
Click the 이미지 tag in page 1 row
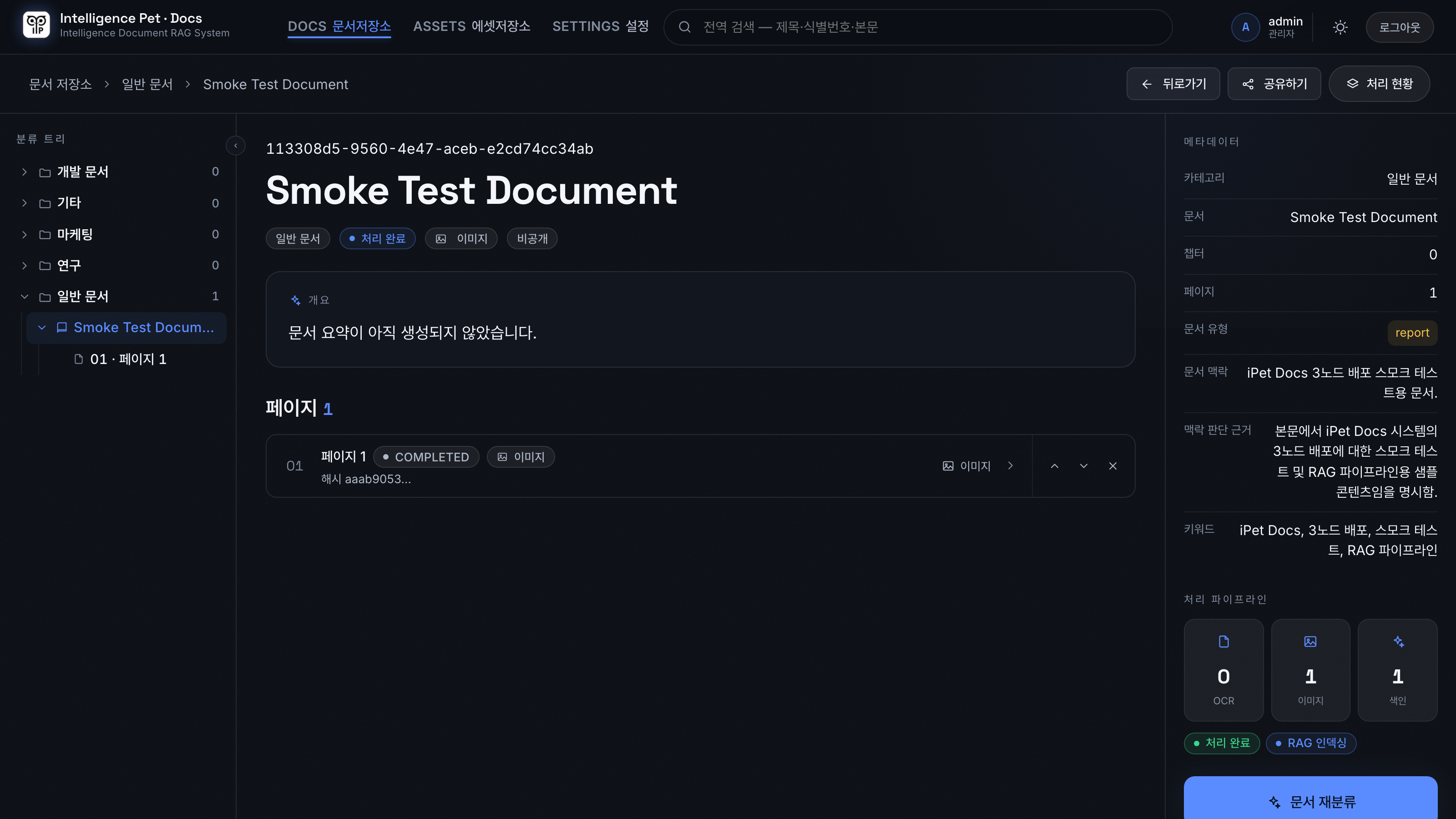coord(521,457)
